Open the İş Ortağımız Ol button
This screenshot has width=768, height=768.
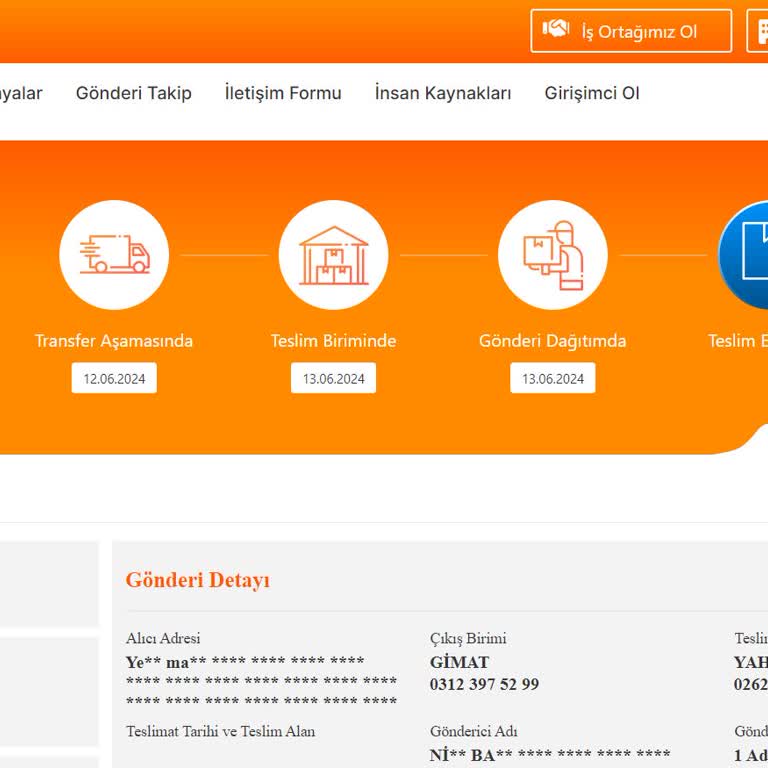point(631,30)
